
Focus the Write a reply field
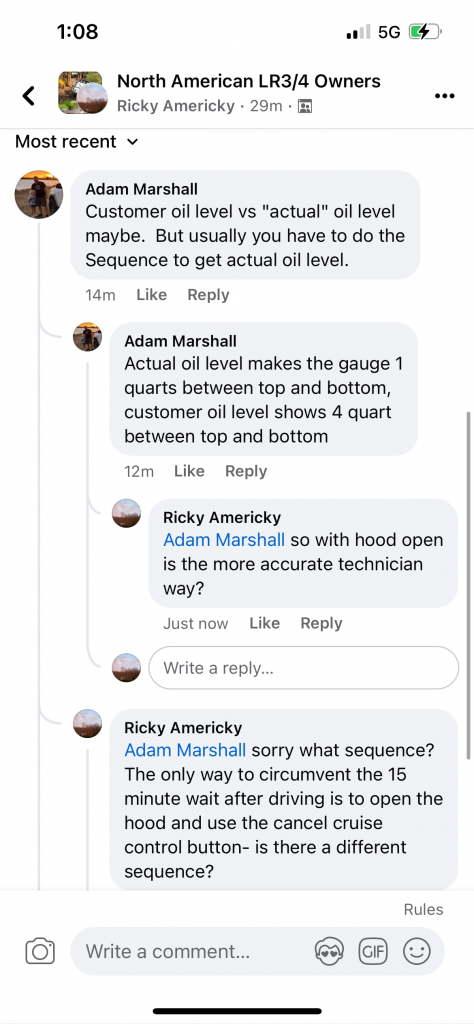tap(304, 667)
